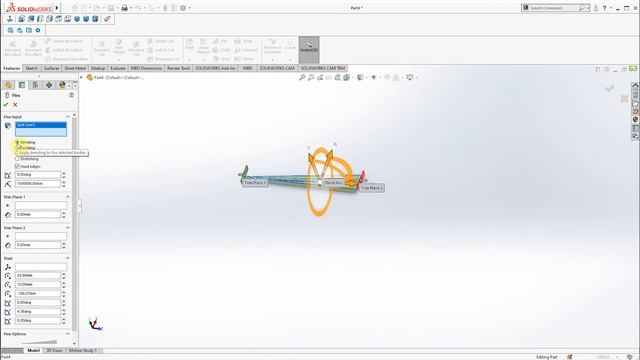Open the DimXpertManager tab icon
The width and height of the screenshot is (640, 360).
(49, 85)
